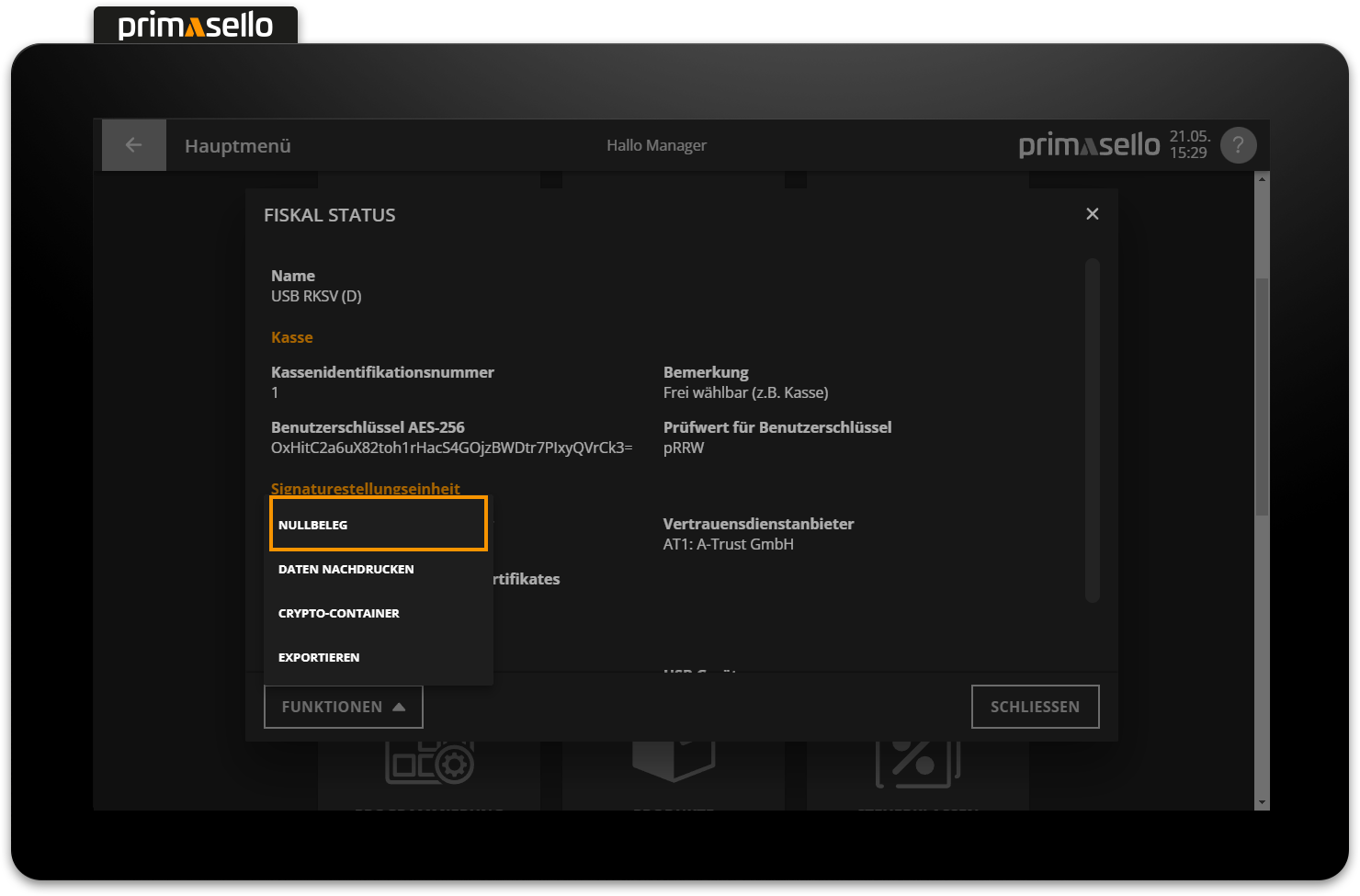Click the box product tile icon

click(x=674, y=761)
